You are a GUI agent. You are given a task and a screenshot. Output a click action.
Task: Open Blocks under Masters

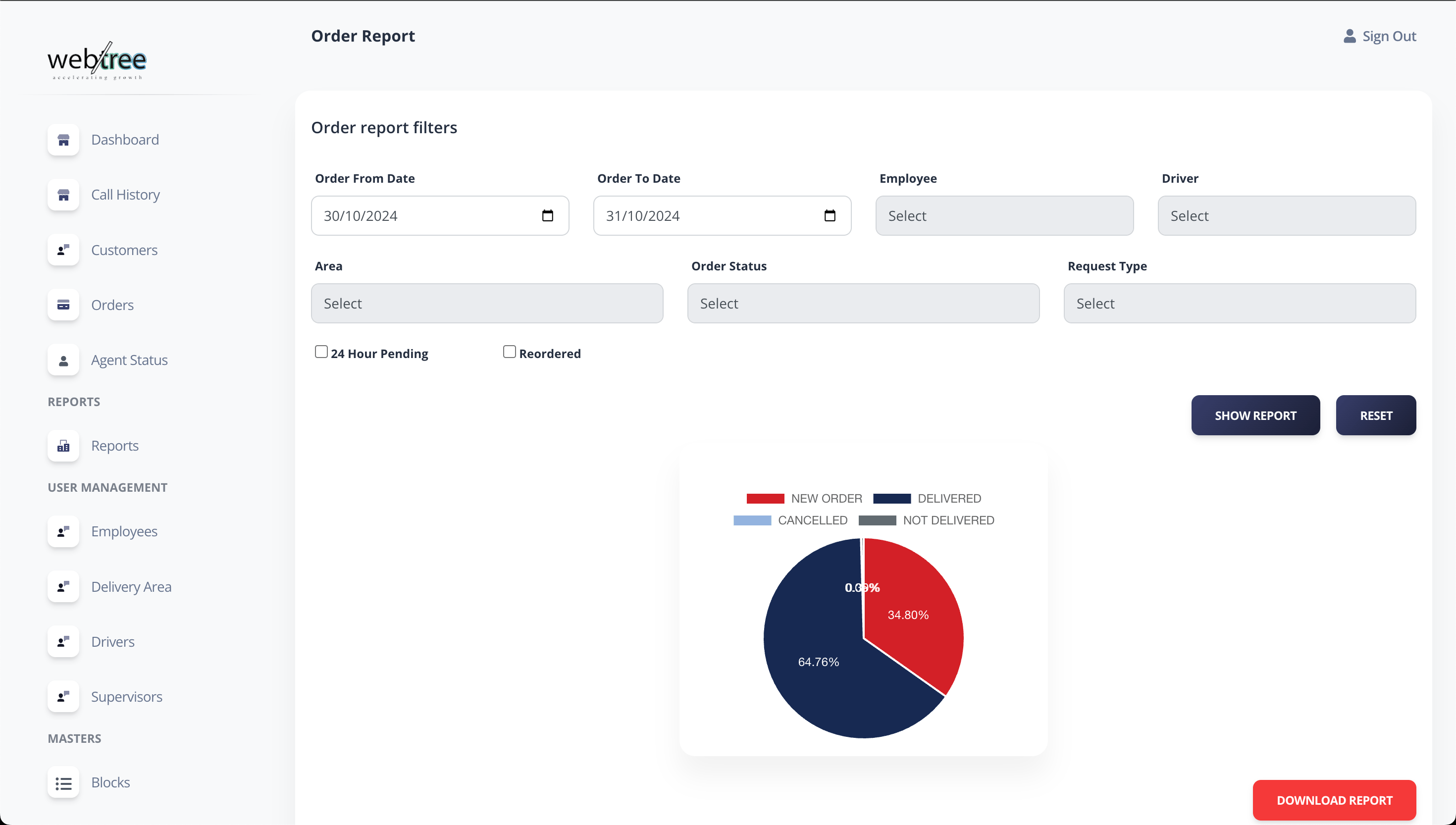(110, 782)
